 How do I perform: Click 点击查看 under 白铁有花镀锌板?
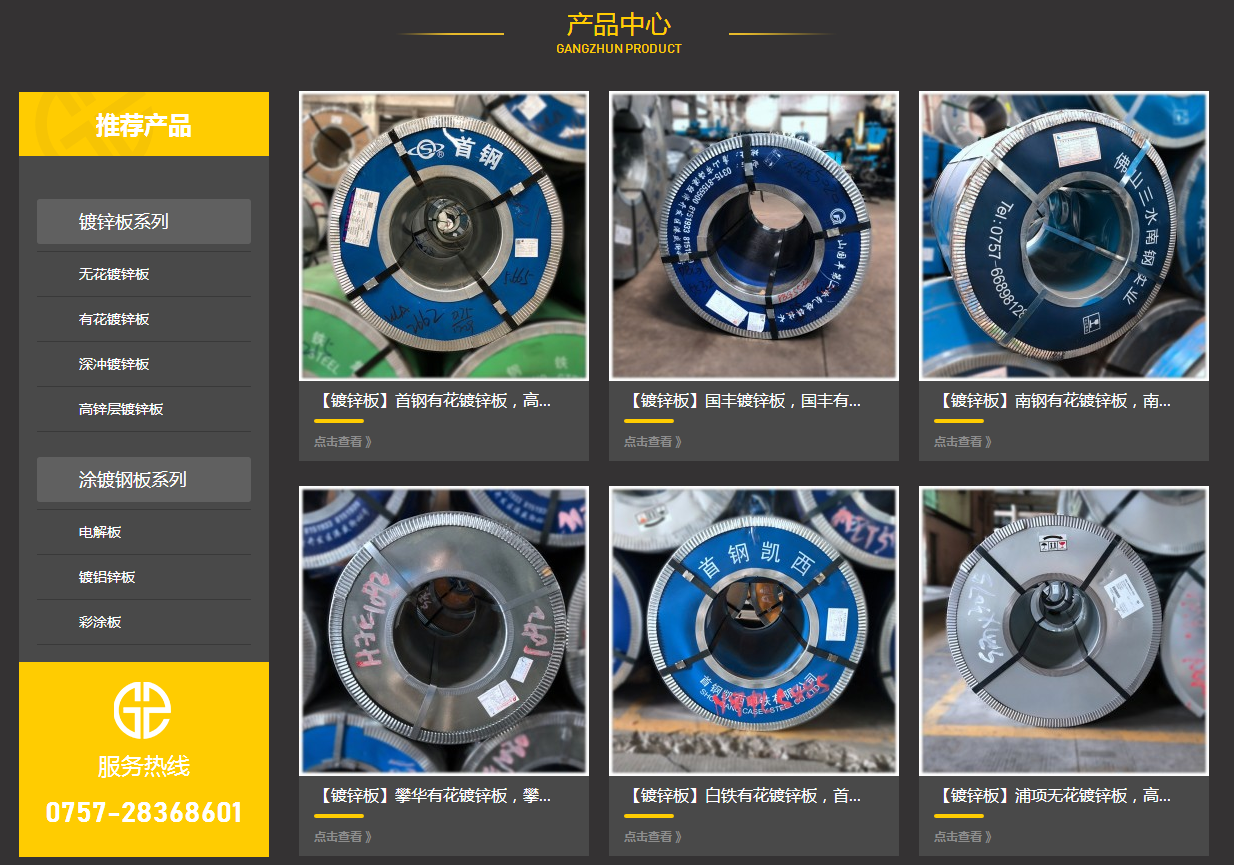[x=653, y=836]
